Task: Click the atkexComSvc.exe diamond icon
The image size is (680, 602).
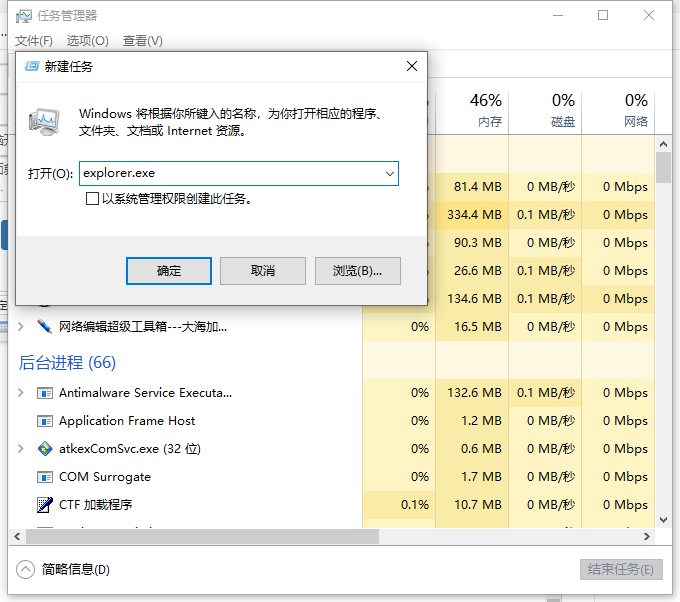Action: [x=45, y=449]
